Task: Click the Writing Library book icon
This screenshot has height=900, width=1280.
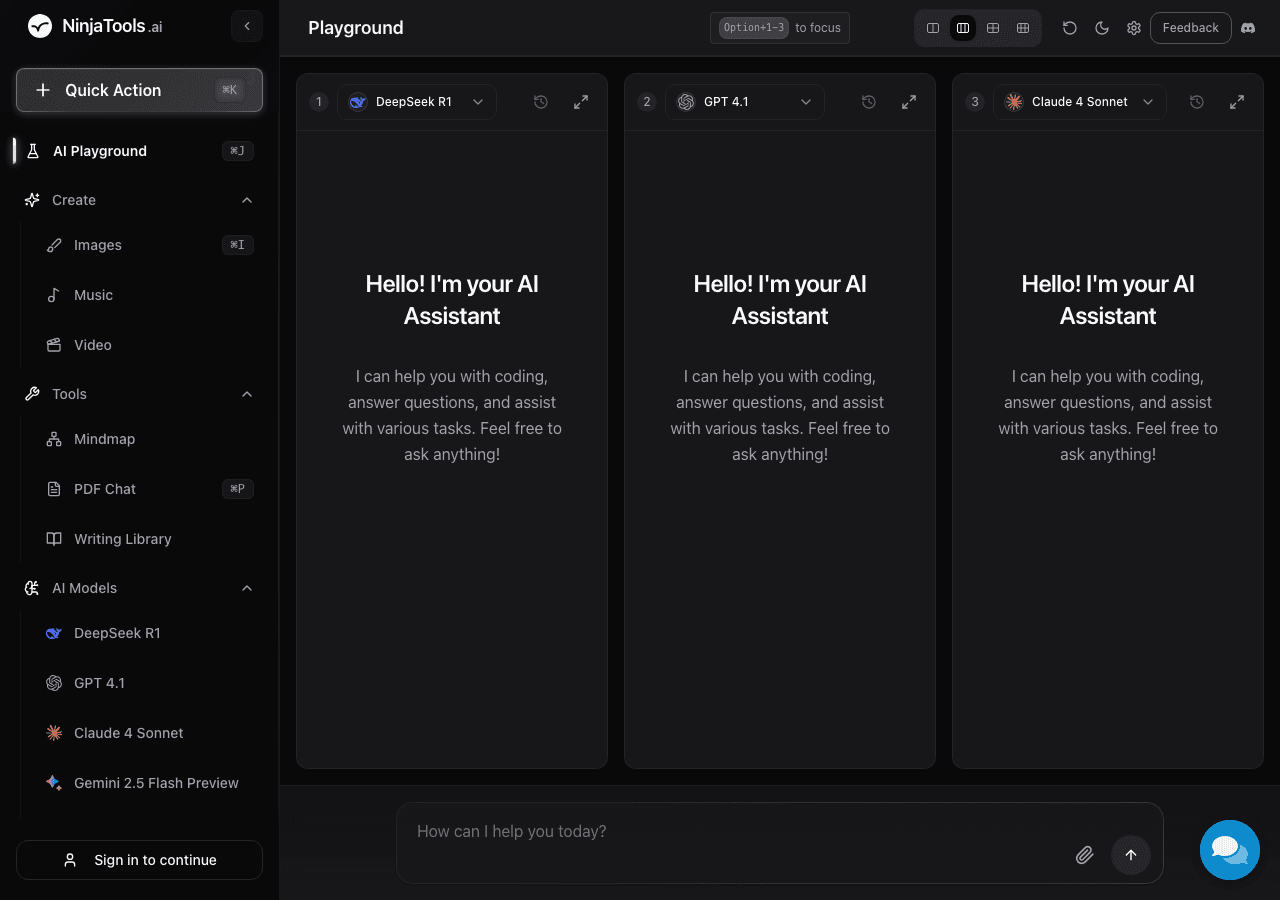Action: coord(54,539)
